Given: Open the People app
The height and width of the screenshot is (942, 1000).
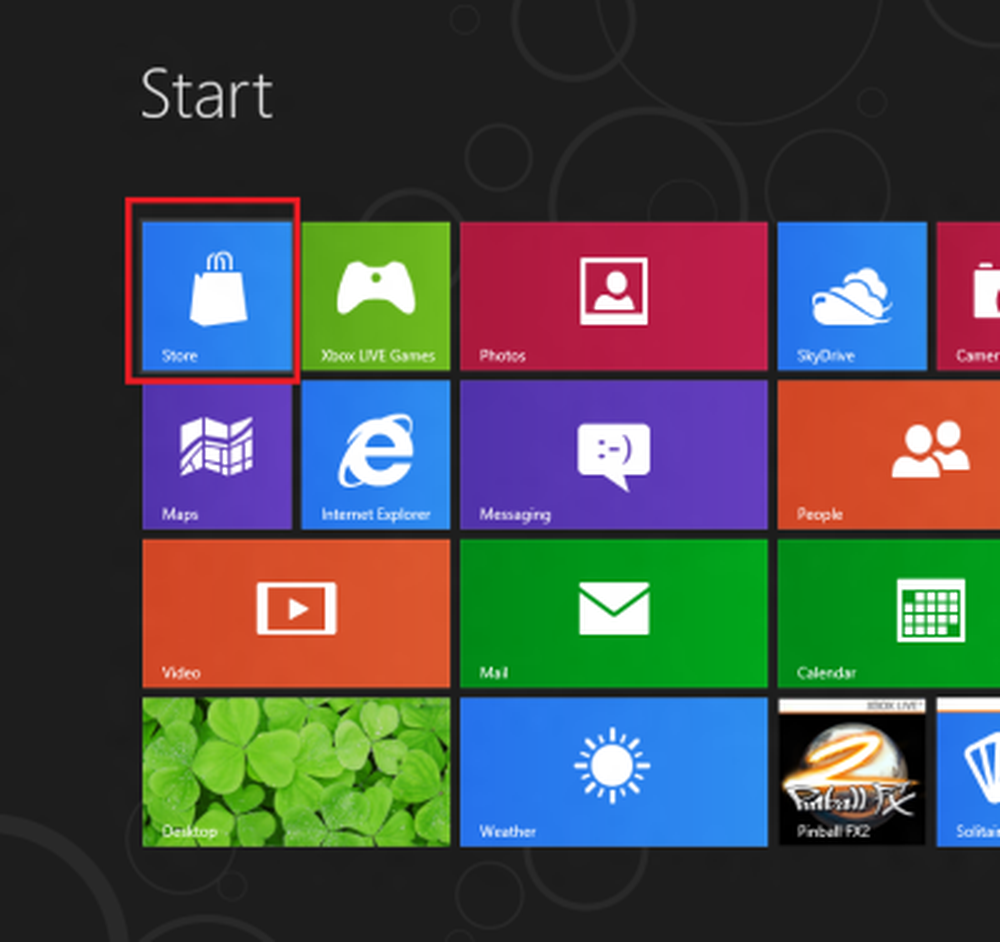Looking at the screenshot, I should pos(887,455).
